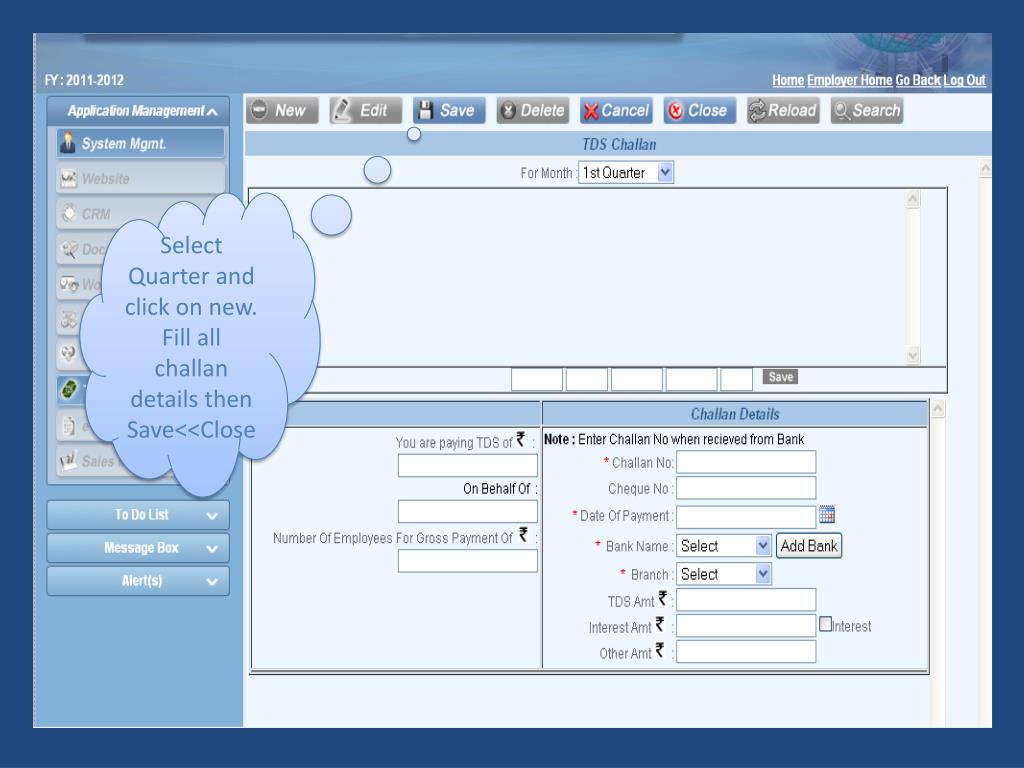
Task: Open System Mgmt. in the sidebar
Action: coord(141,143)
